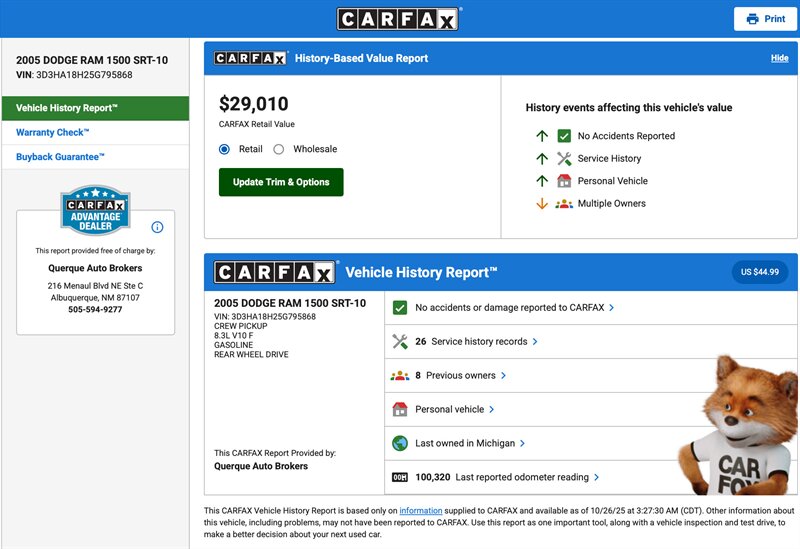Click the CARFAX logo in top header
The height and width of the screenshot is (549, 800).
click(x=399, y=19)
